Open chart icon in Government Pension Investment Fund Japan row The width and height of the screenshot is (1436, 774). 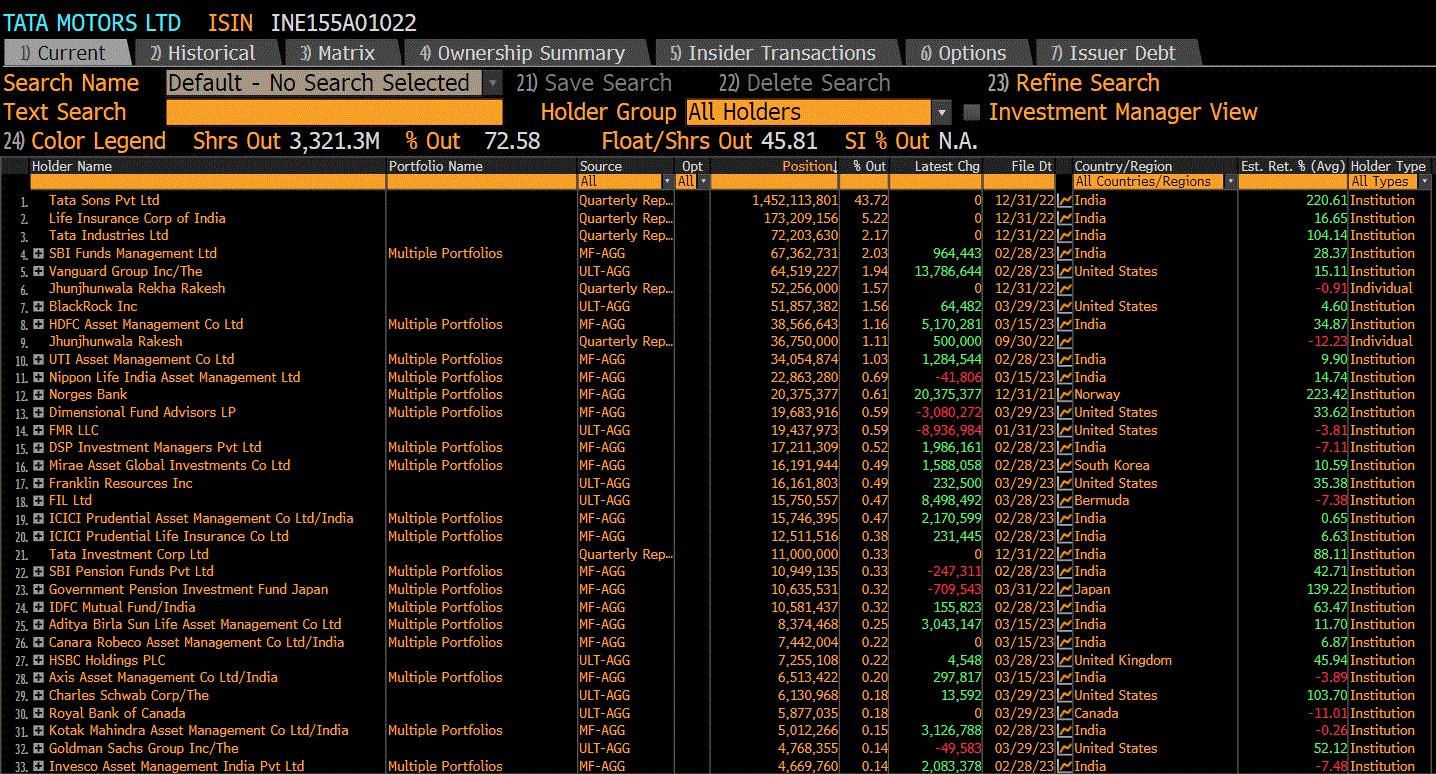pyautogui.click(x=1065, y=589)
